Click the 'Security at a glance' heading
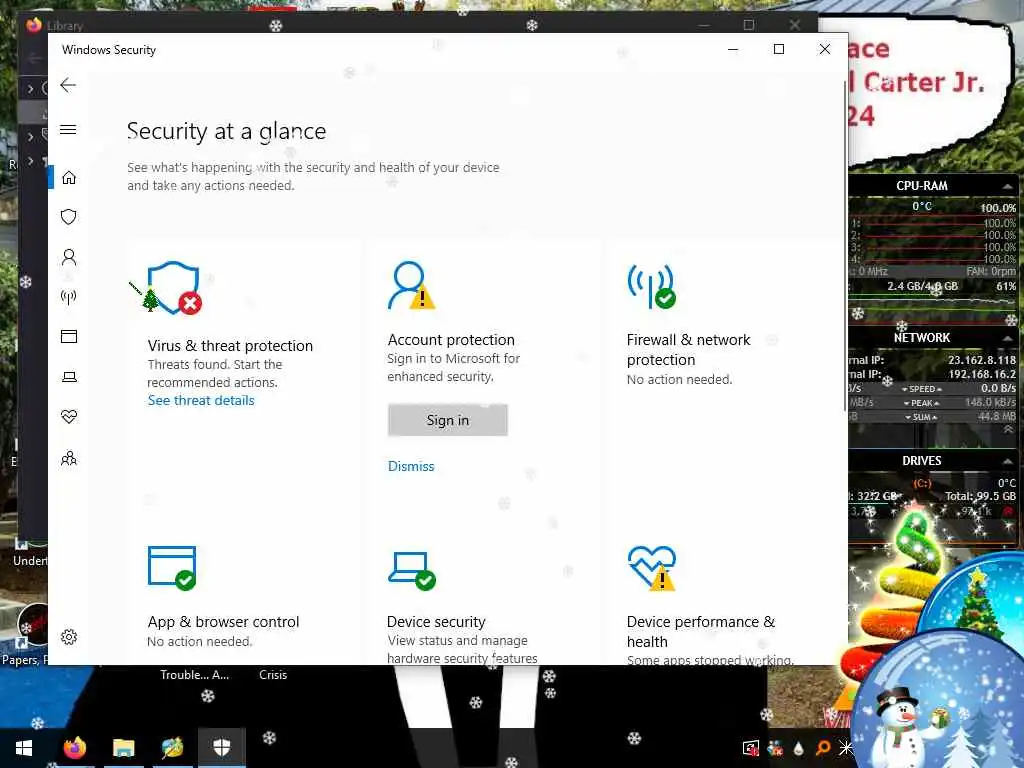This screenshot has height=768, width=1024. coord(227,131)
